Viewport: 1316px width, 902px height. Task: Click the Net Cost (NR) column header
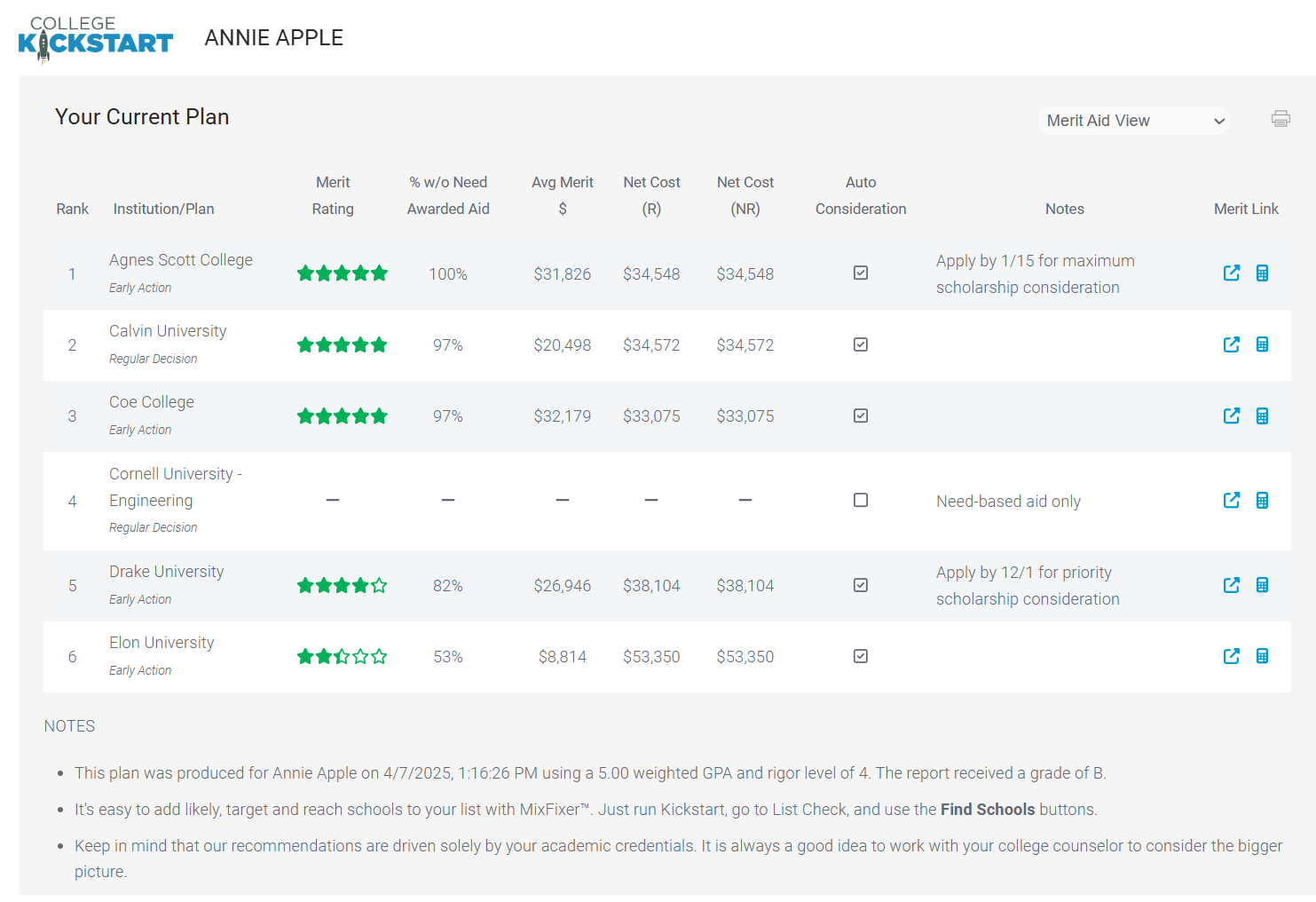click(745, 195)
